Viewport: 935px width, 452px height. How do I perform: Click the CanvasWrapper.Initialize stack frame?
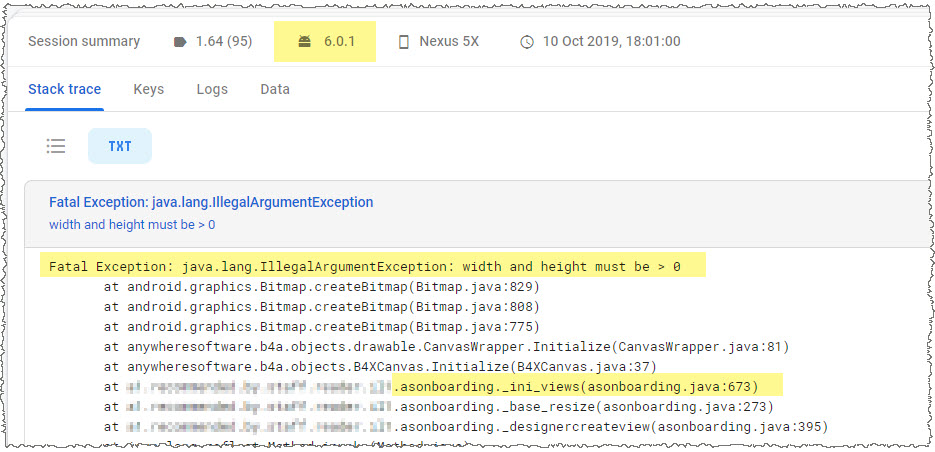446,346
